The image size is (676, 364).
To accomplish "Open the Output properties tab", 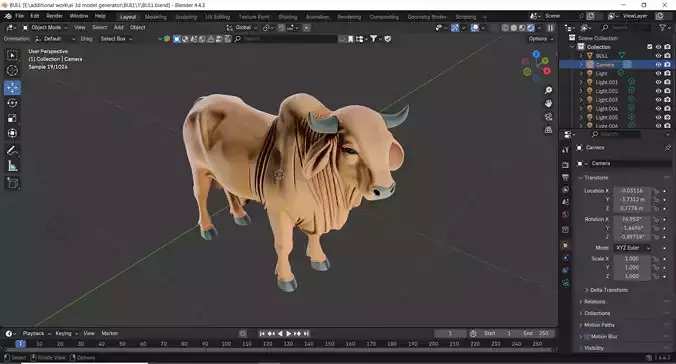I will coord(565,177).
